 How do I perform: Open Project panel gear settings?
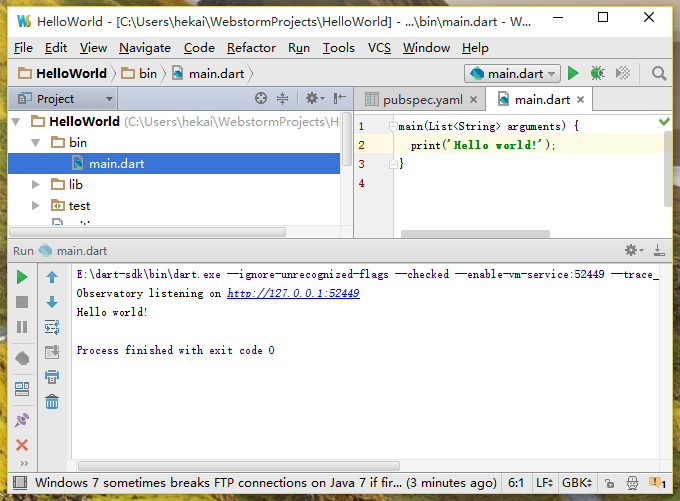315,98
